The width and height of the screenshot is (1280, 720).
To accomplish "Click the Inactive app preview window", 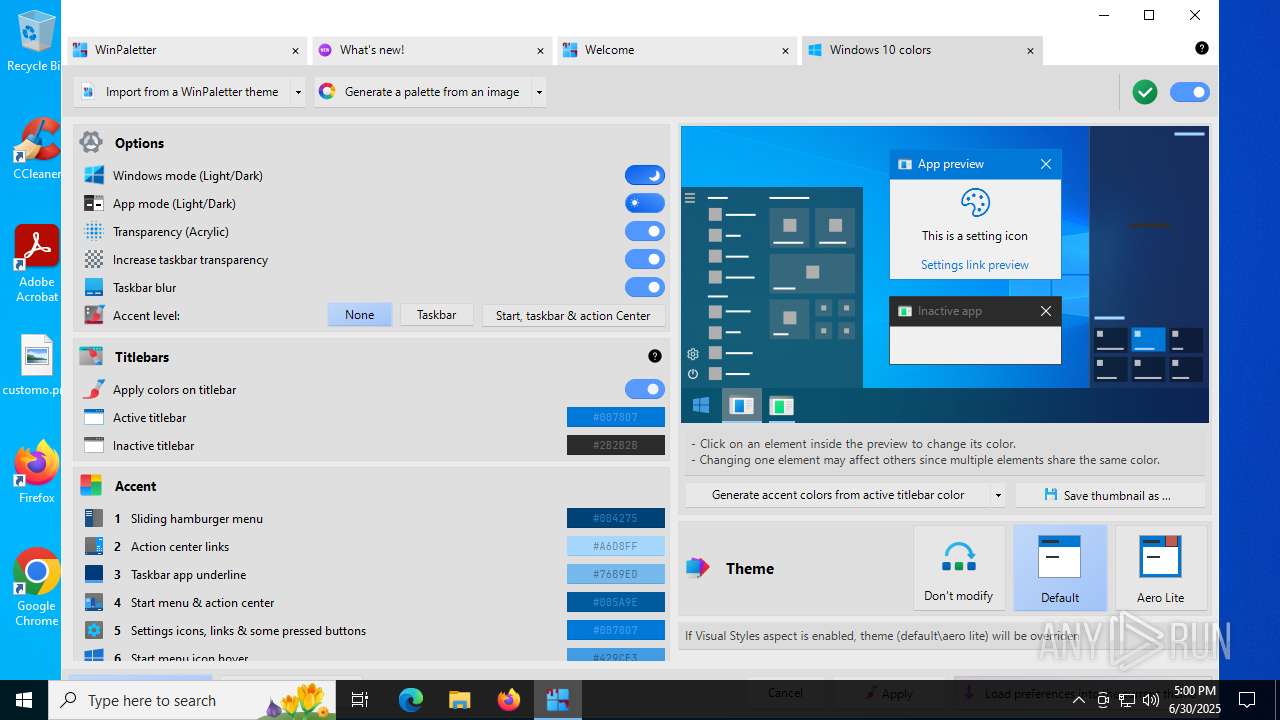I will click(x=975, y=330).
